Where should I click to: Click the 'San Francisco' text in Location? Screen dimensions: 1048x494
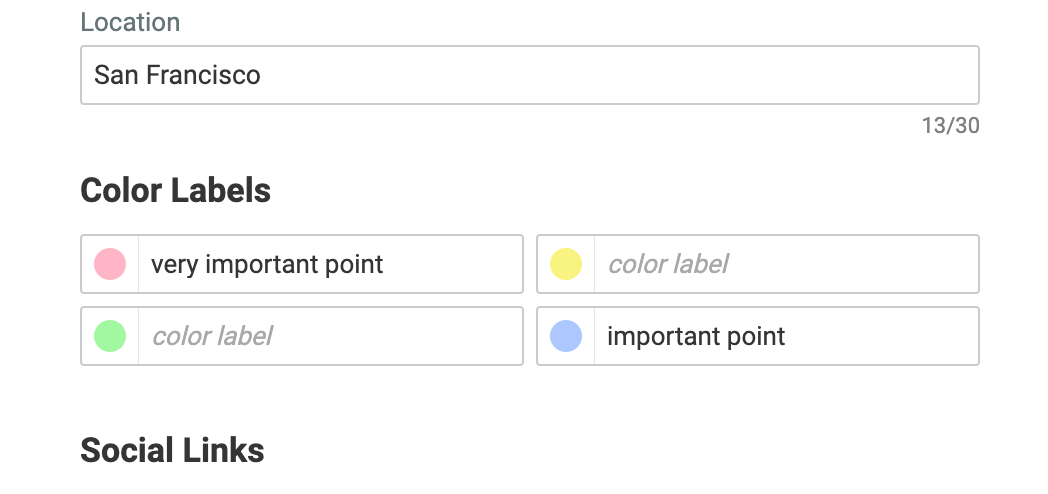[x=177, y=75]
